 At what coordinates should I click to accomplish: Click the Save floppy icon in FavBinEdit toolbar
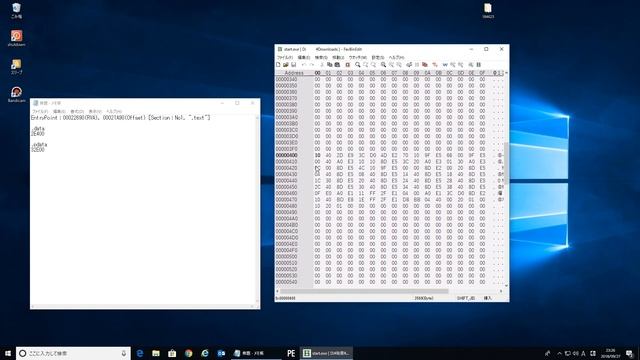pyautogui.click(x=293, y=64)
